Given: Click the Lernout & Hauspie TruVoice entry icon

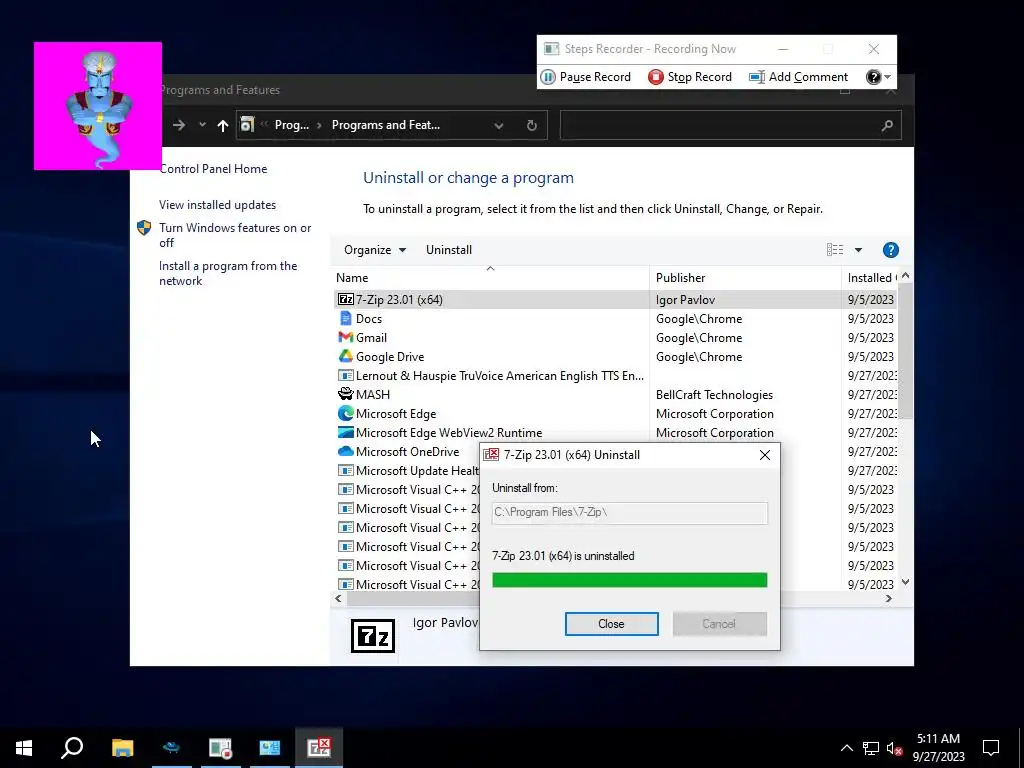Looking at the screenshot, I should pyautogui.click(x=345, y=376).
